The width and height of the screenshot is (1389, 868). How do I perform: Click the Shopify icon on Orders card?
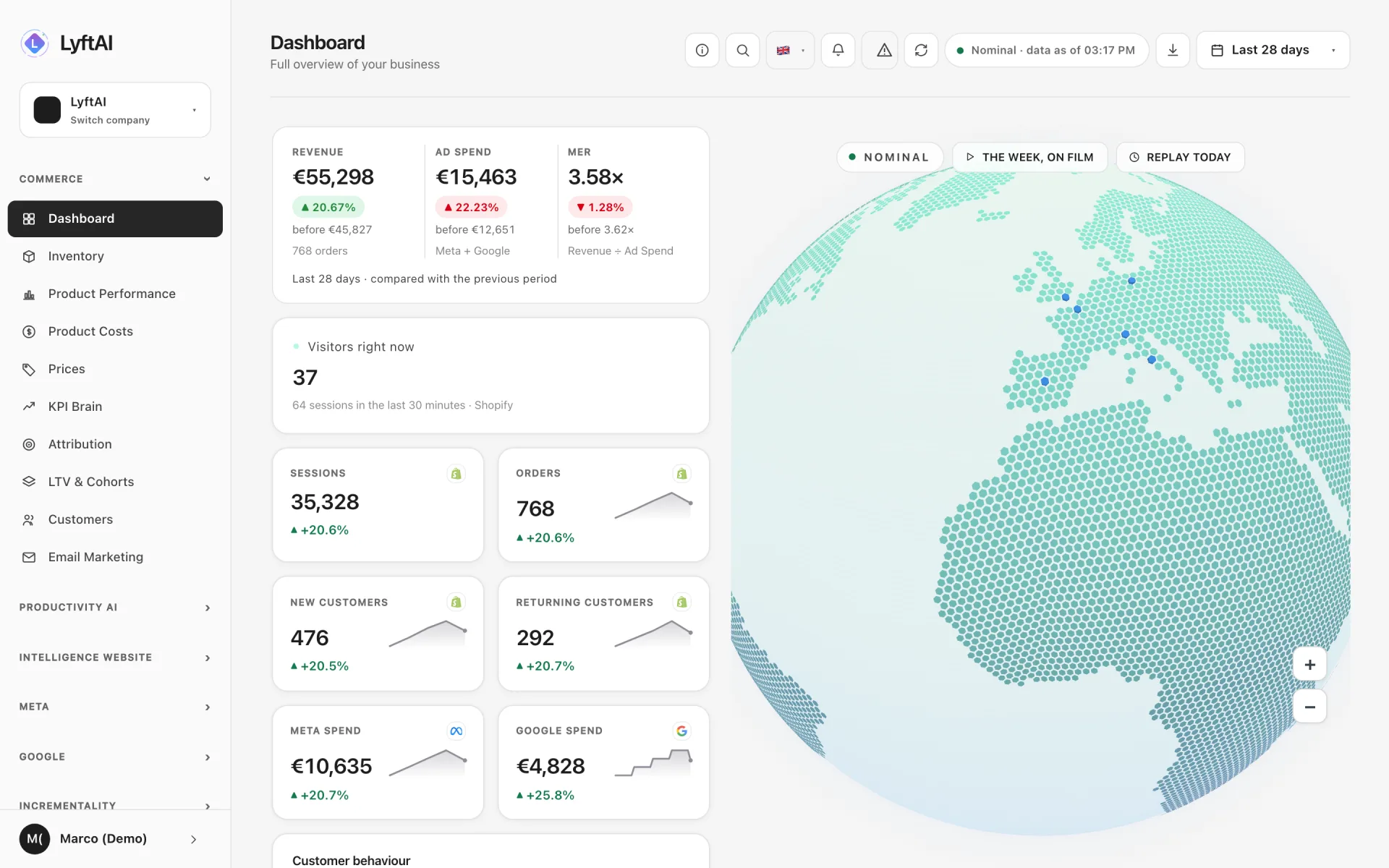pos(681,474)
